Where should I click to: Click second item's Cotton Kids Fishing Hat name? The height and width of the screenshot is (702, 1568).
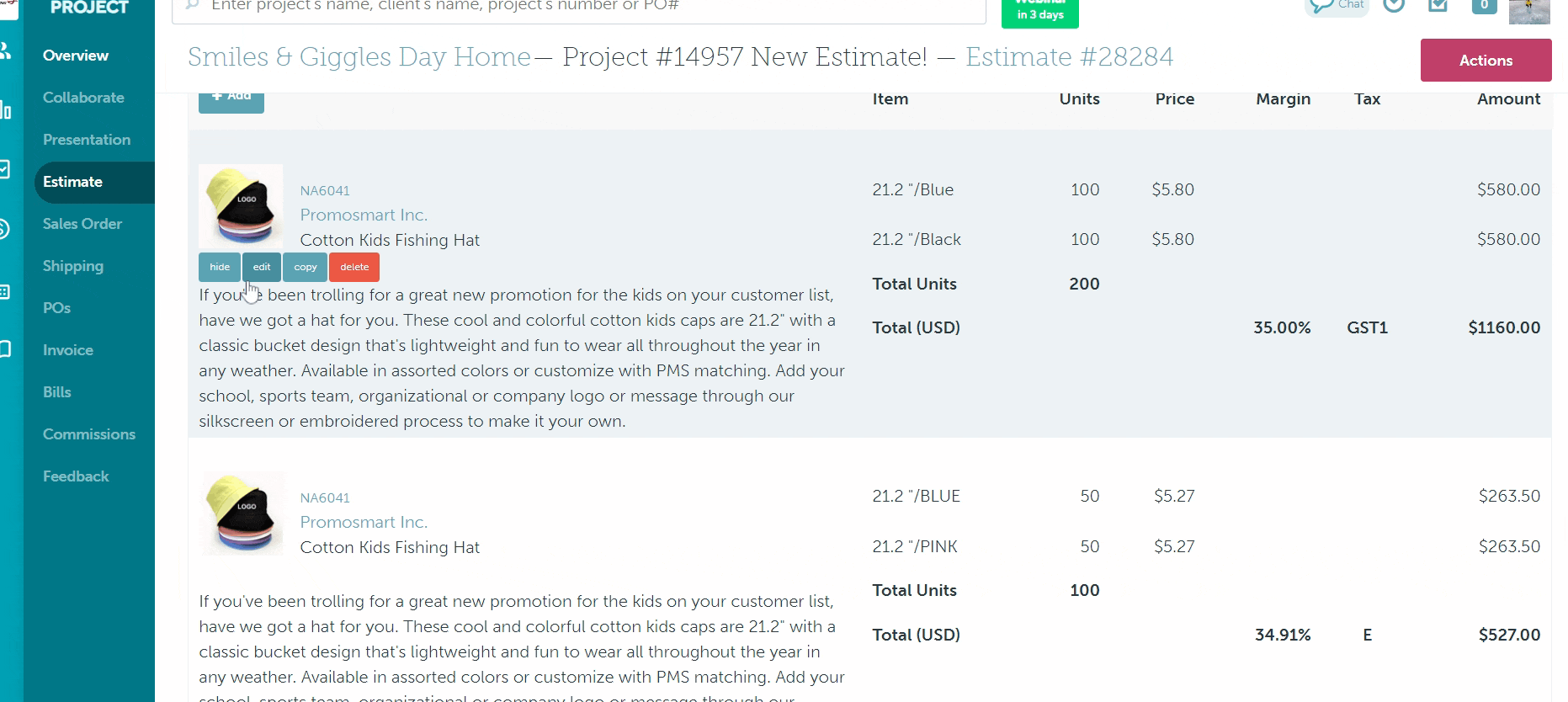pos(390,548)
